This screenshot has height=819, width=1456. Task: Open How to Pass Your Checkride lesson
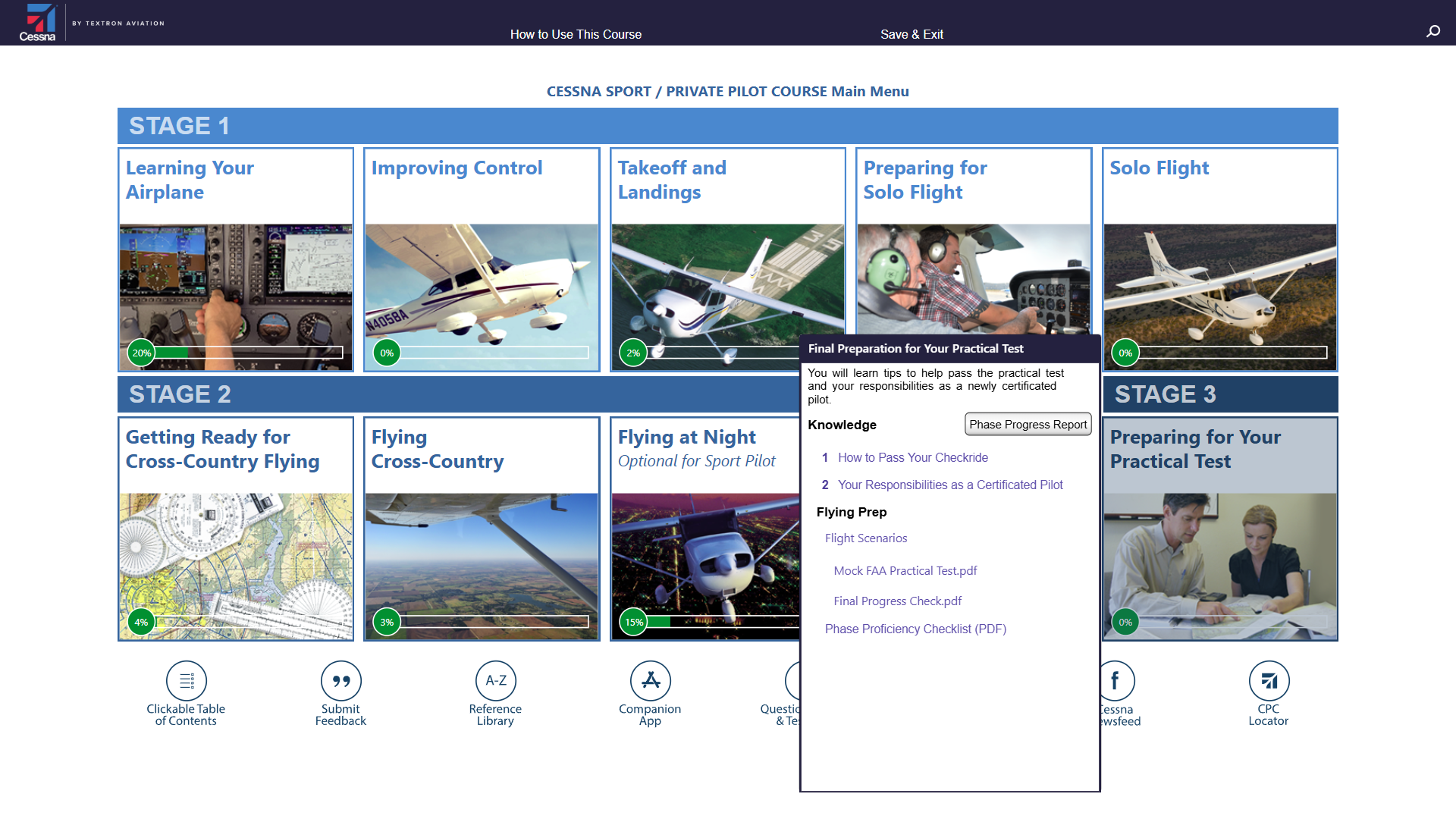click(x=912, y=457)
